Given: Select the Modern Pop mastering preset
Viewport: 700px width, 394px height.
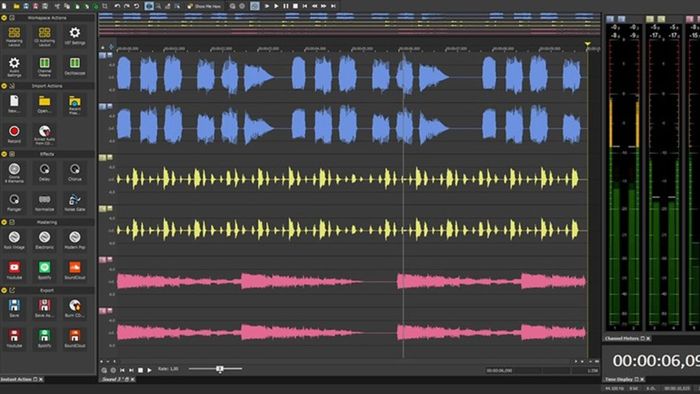Looking at the screenshot, I should click(75, 240).
